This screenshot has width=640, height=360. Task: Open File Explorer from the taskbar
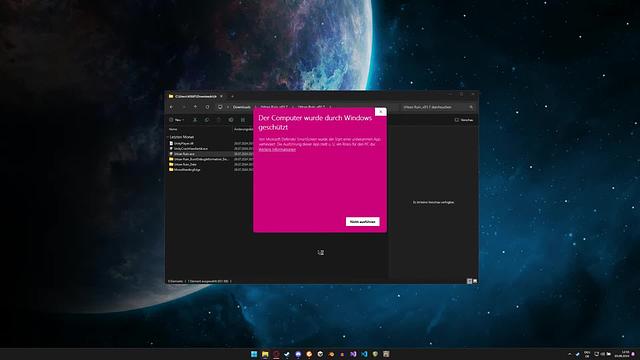(x=265, y=354)
